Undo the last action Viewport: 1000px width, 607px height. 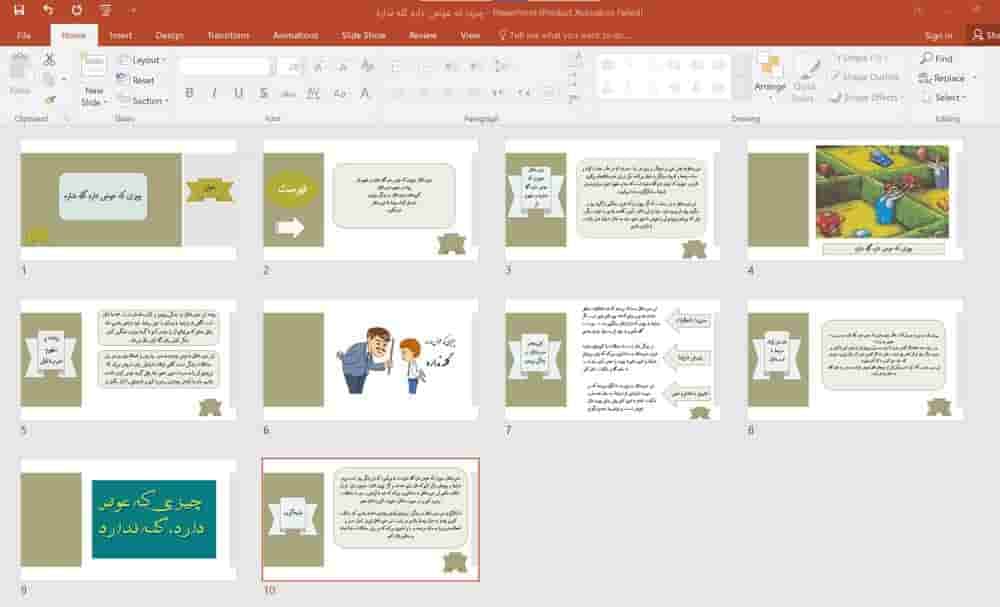pos(48,10)
